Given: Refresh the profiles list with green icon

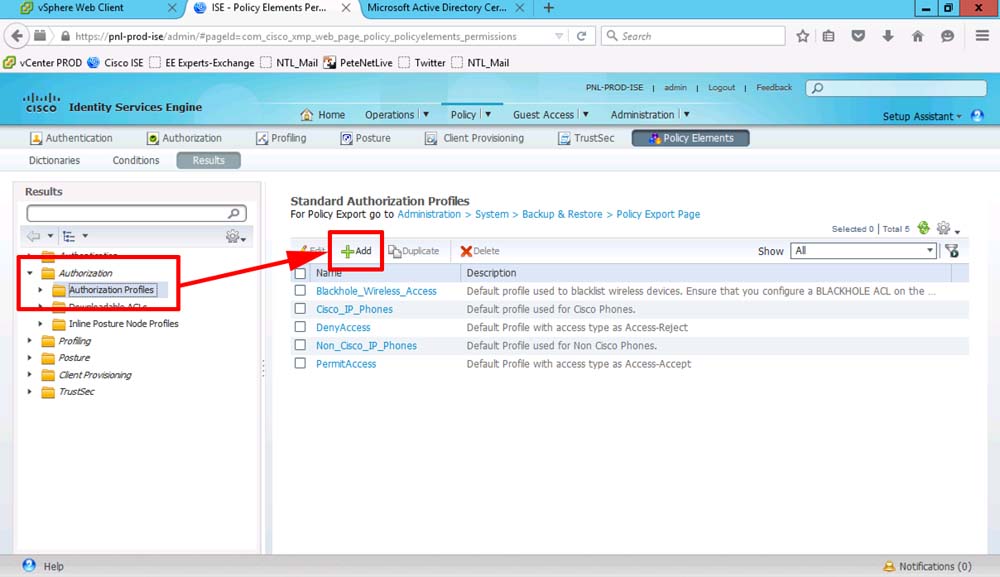Looking at the screenshot, I should click(923, 228).
